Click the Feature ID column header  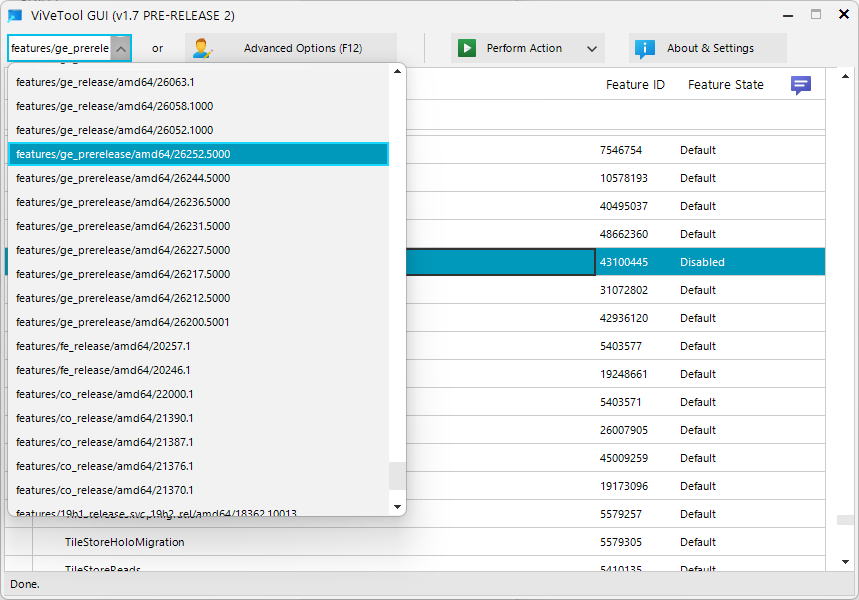pyautogui.click(x=635, y=85)
